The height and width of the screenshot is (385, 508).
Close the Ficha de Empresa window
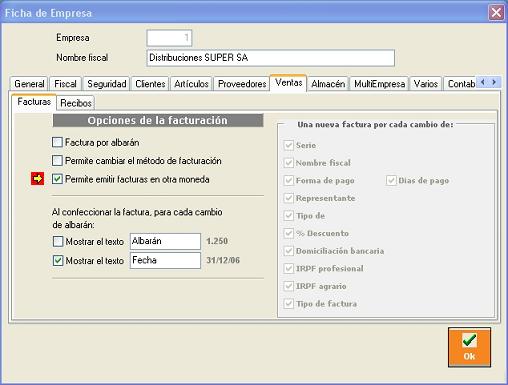tap(496, 13)
